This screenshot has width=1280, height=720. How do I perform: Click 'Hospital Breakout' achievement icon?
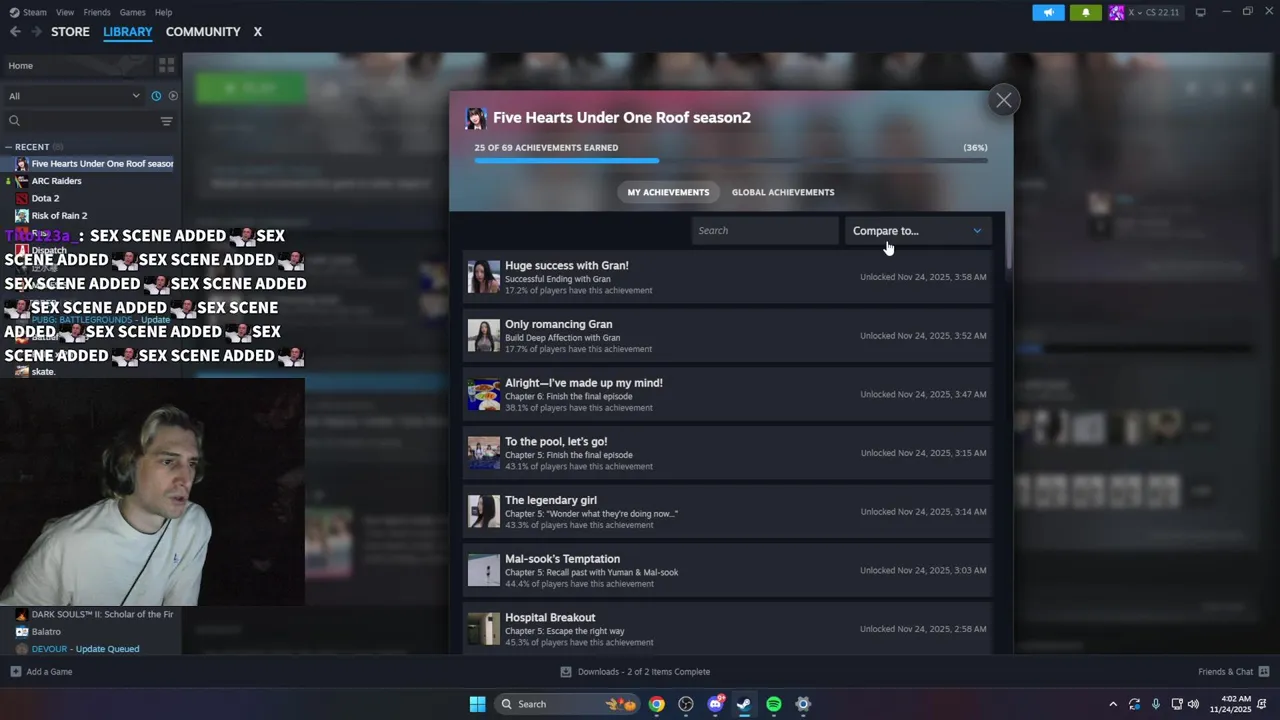484,629
